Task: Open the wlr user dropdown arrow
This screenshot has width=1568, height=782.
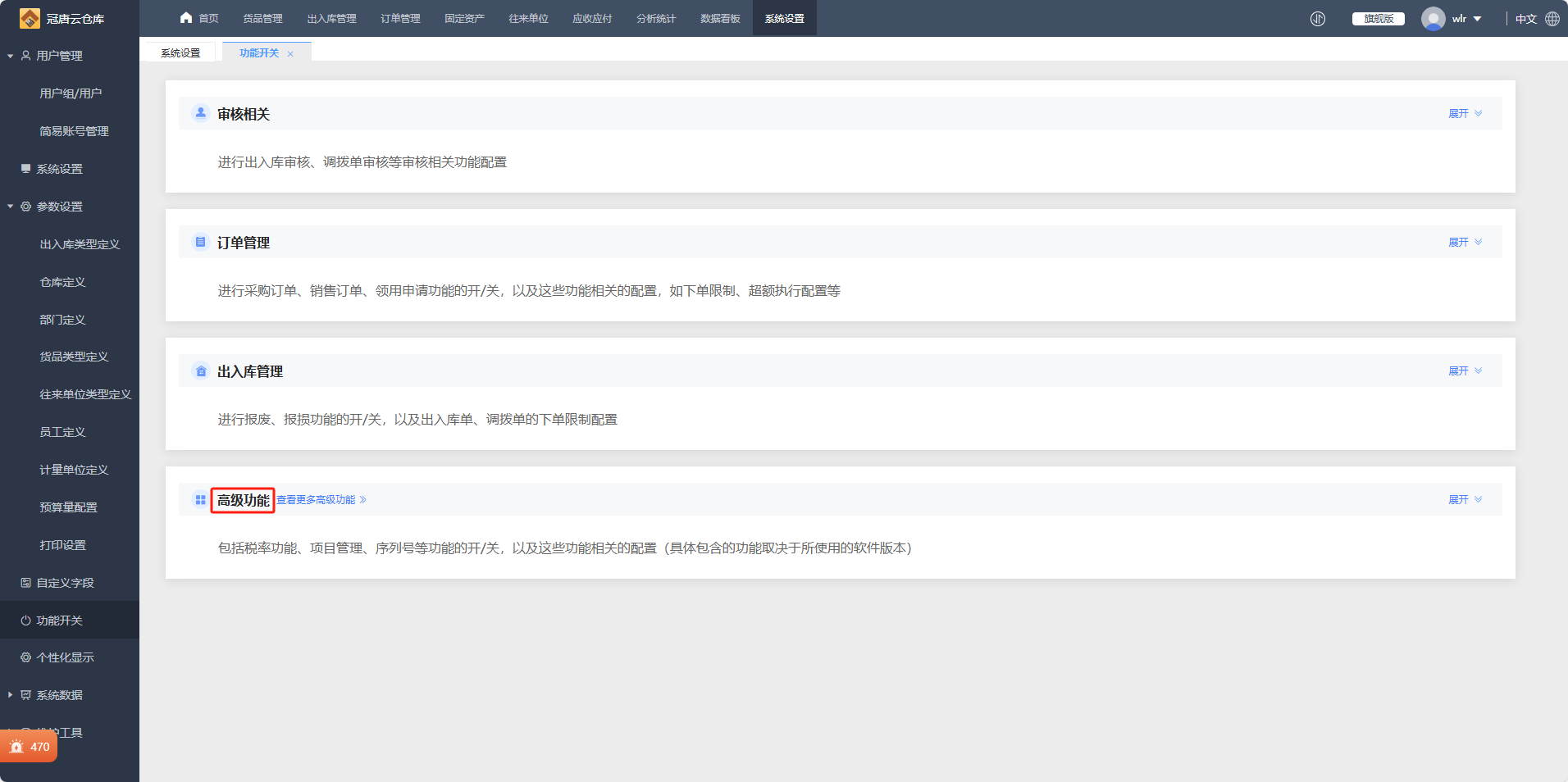Action: pyautogui.click(x=1477, y=19)
